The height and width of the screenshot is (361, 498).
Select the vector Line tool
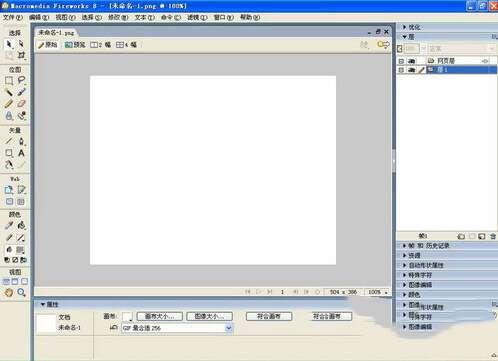pyautogui.click(x=9, y=141)
